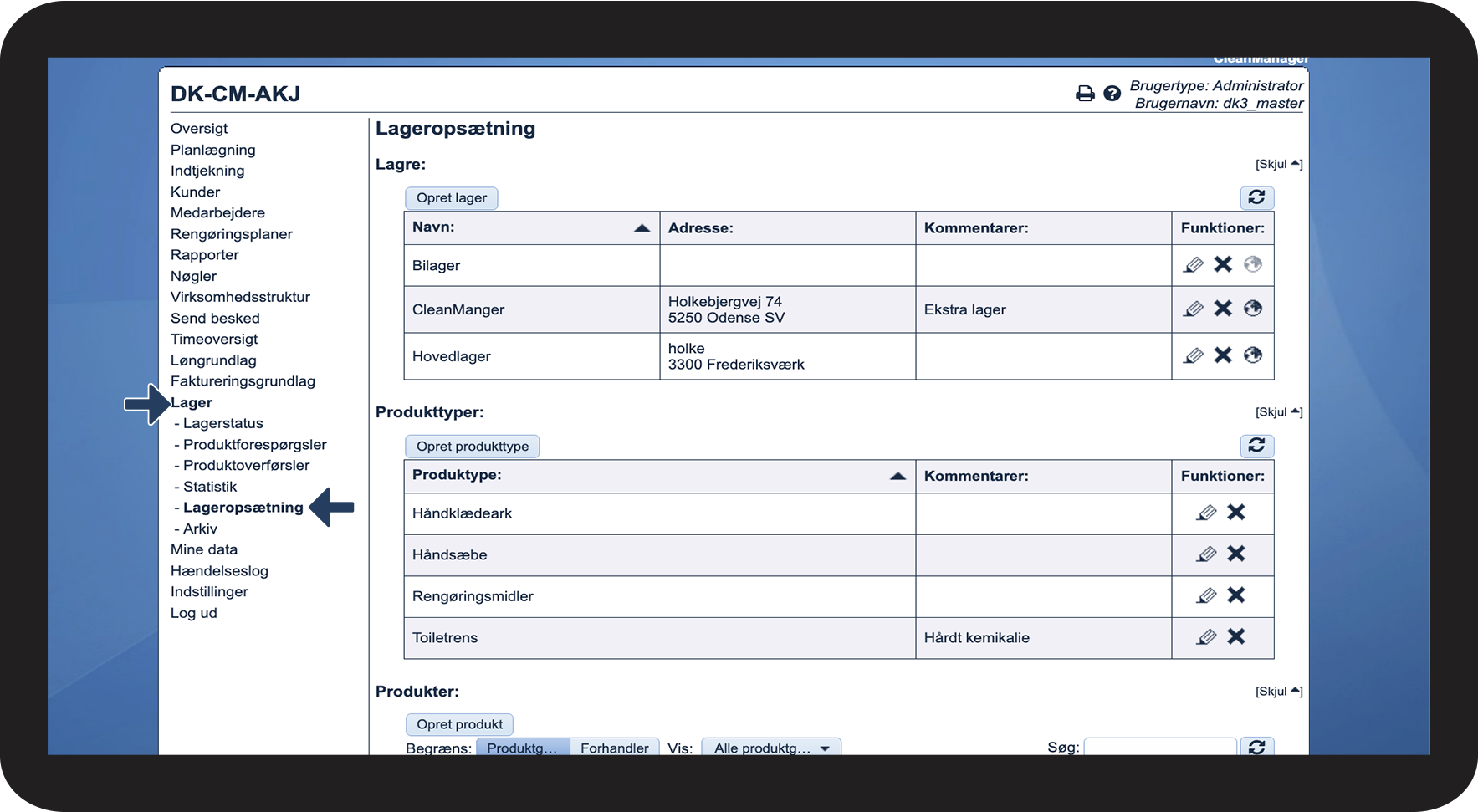Delete the Håndsæbe product type
Screen dimensions: 1478x812
1236,554
